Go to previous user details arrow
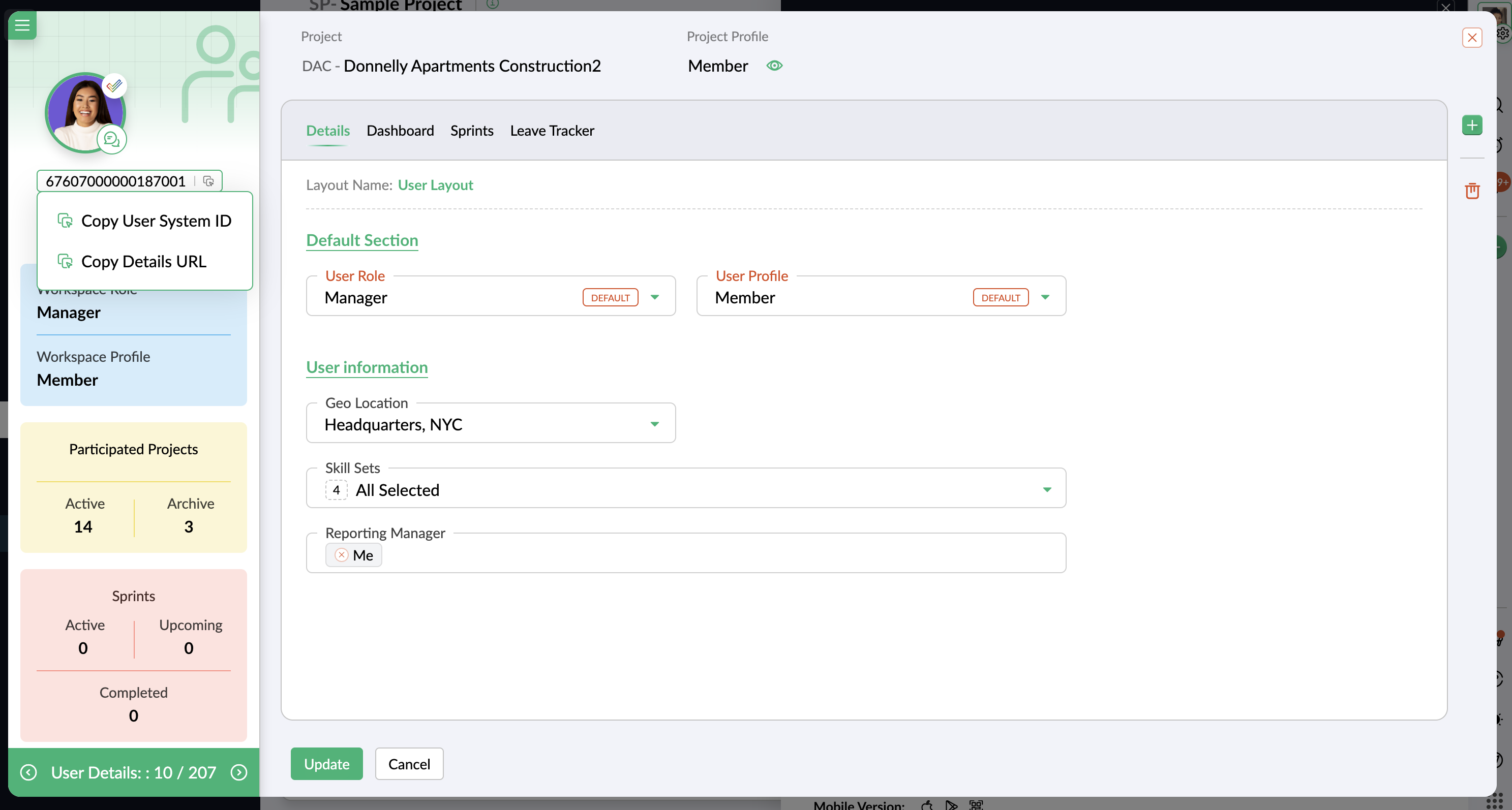1512x810 pixels. [x=29, y=772]
